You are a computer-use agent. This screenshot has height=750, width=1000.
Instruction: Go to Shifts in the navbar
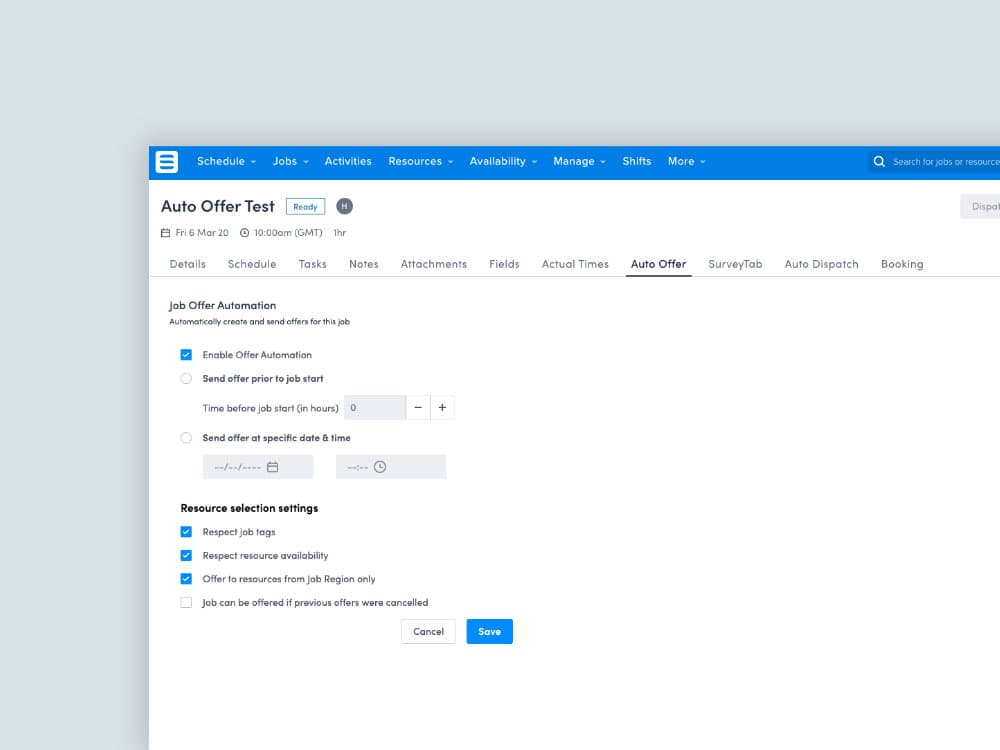tap(636, 161)
